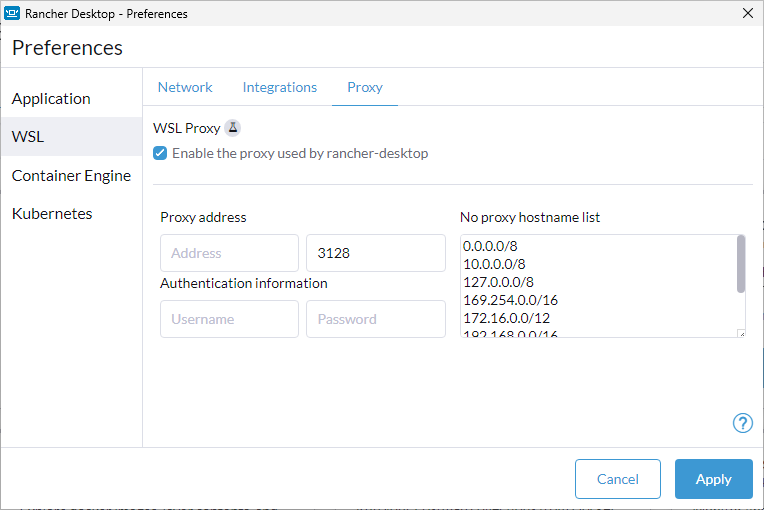Image resolution: width=764 pixels, height=510 pixels.
Task: Open the Integrations tab
Action: click(279, 87)
